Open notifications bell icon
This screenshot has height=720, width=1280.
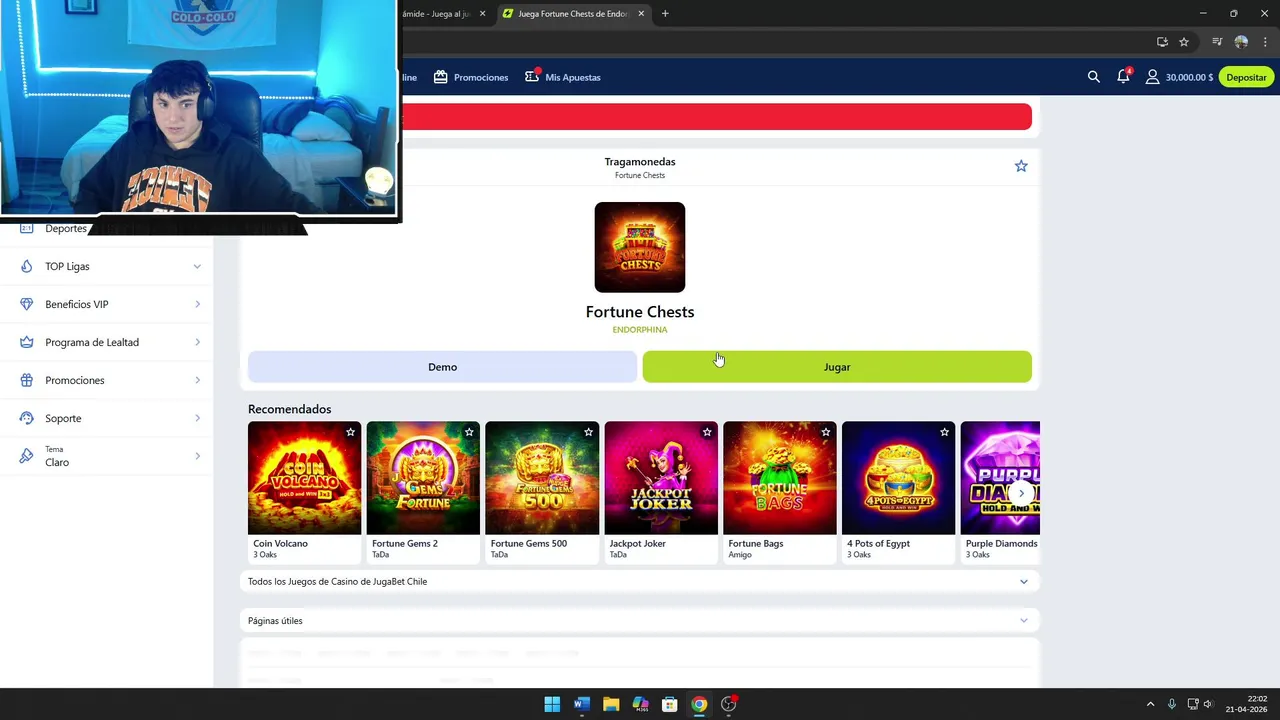[x=1123, y=77]
